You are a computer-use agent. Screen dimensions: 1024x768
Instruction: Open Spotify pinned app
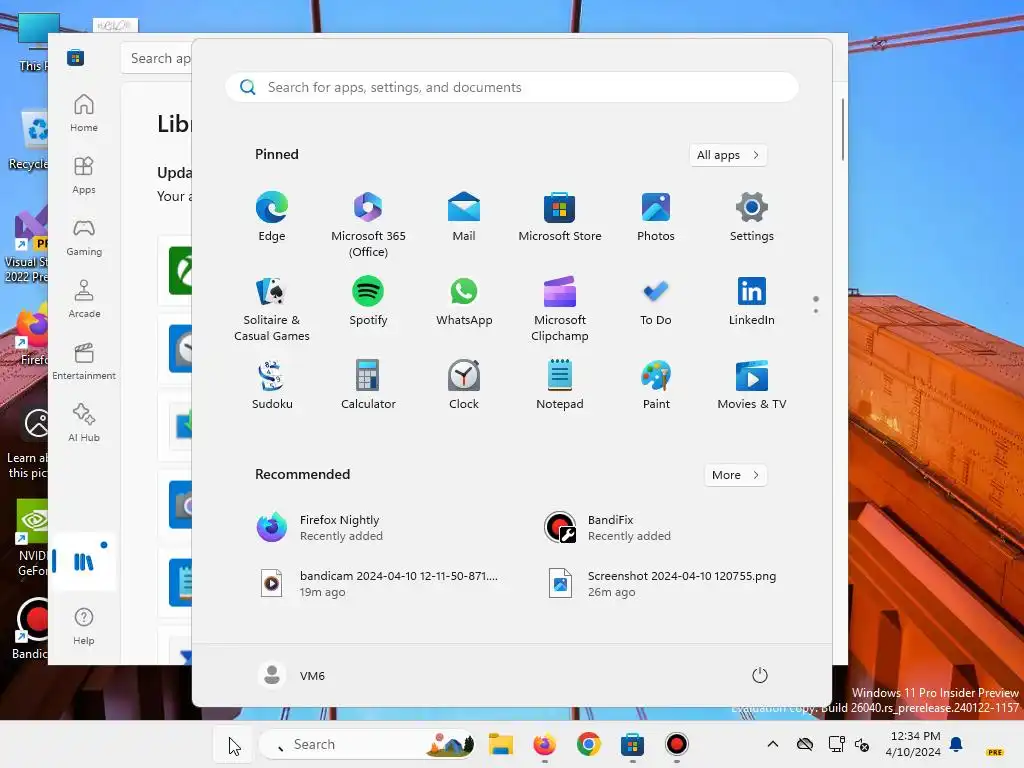pos(368,302)
